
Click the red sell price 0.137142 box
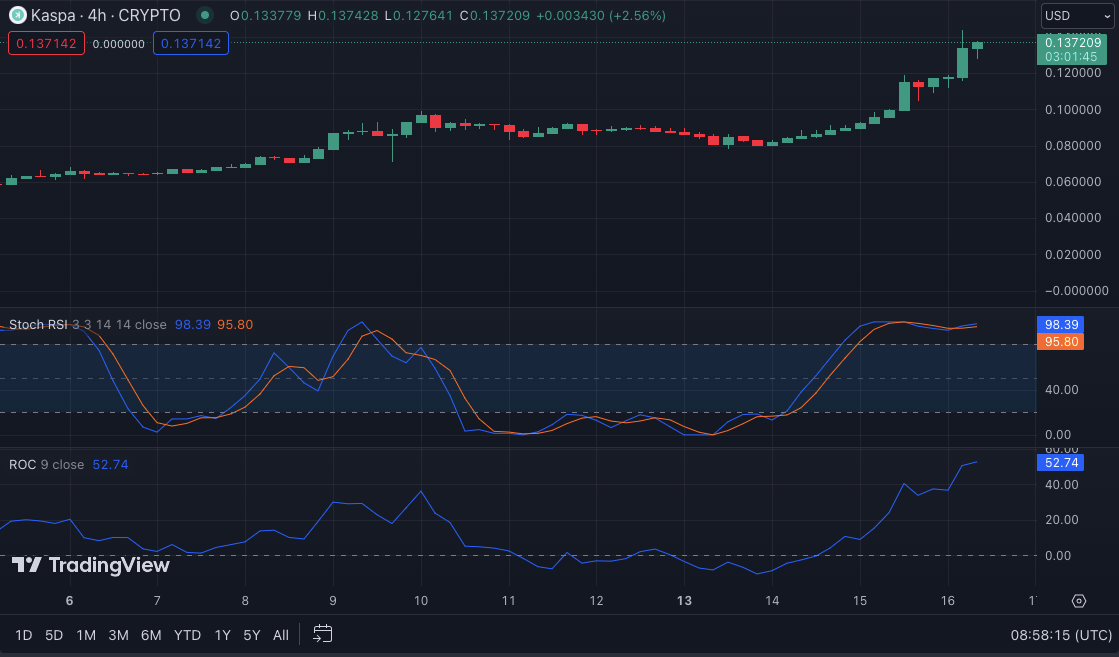point(47,44)
